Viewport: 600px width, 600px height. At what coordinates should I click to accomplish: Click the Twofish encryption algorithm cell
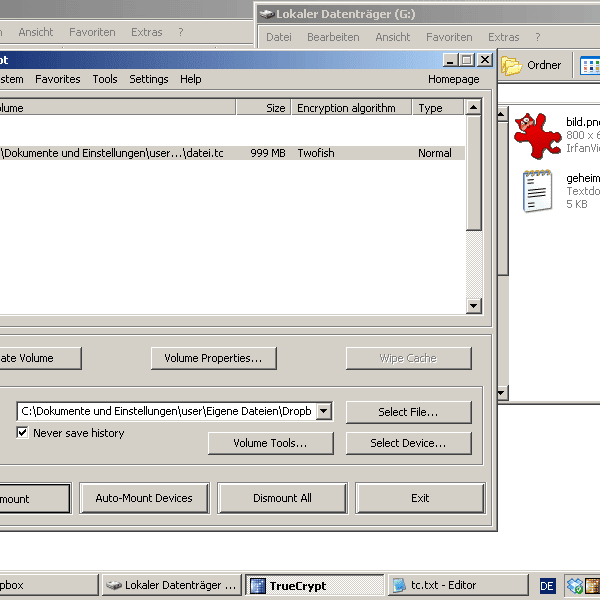[x=316, y=153]
